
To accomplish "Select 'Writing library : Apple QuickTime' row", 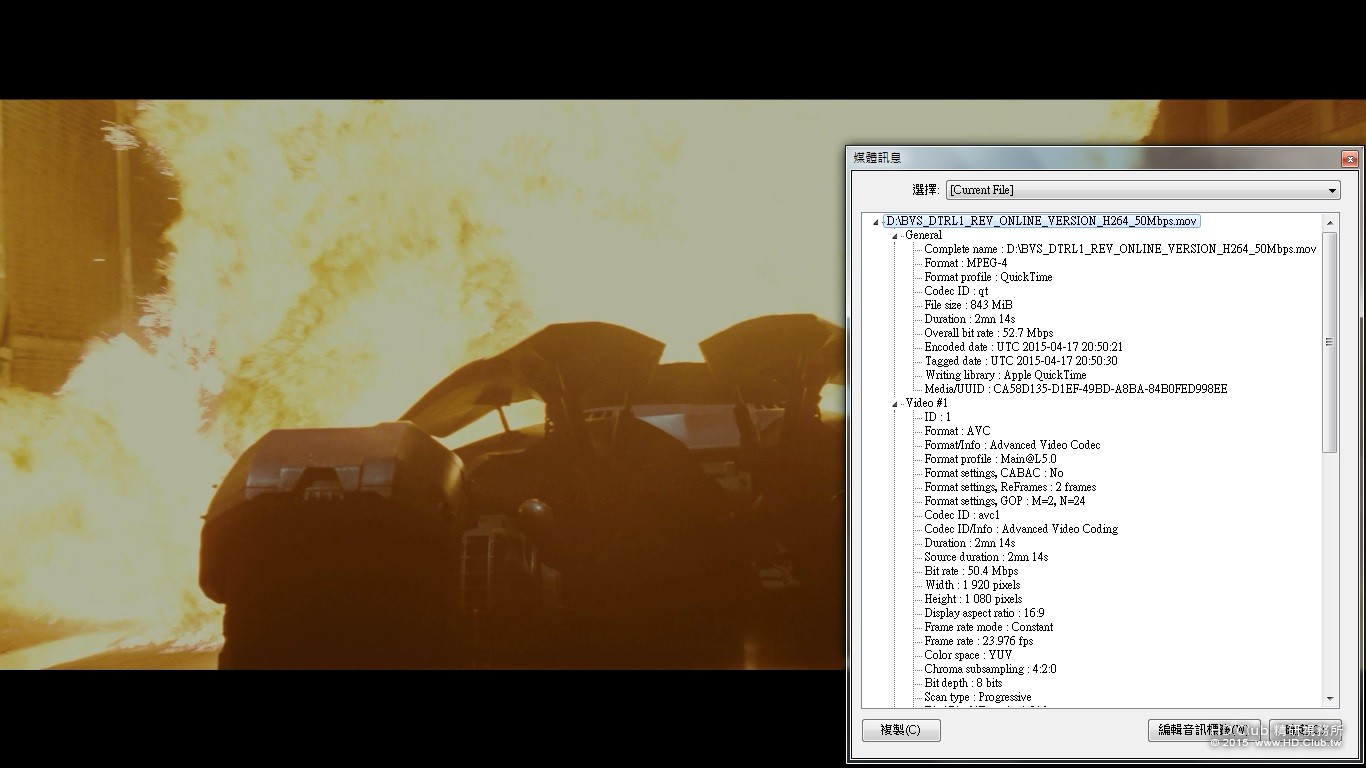I will pyautogui.click(x=1005, y=375).
